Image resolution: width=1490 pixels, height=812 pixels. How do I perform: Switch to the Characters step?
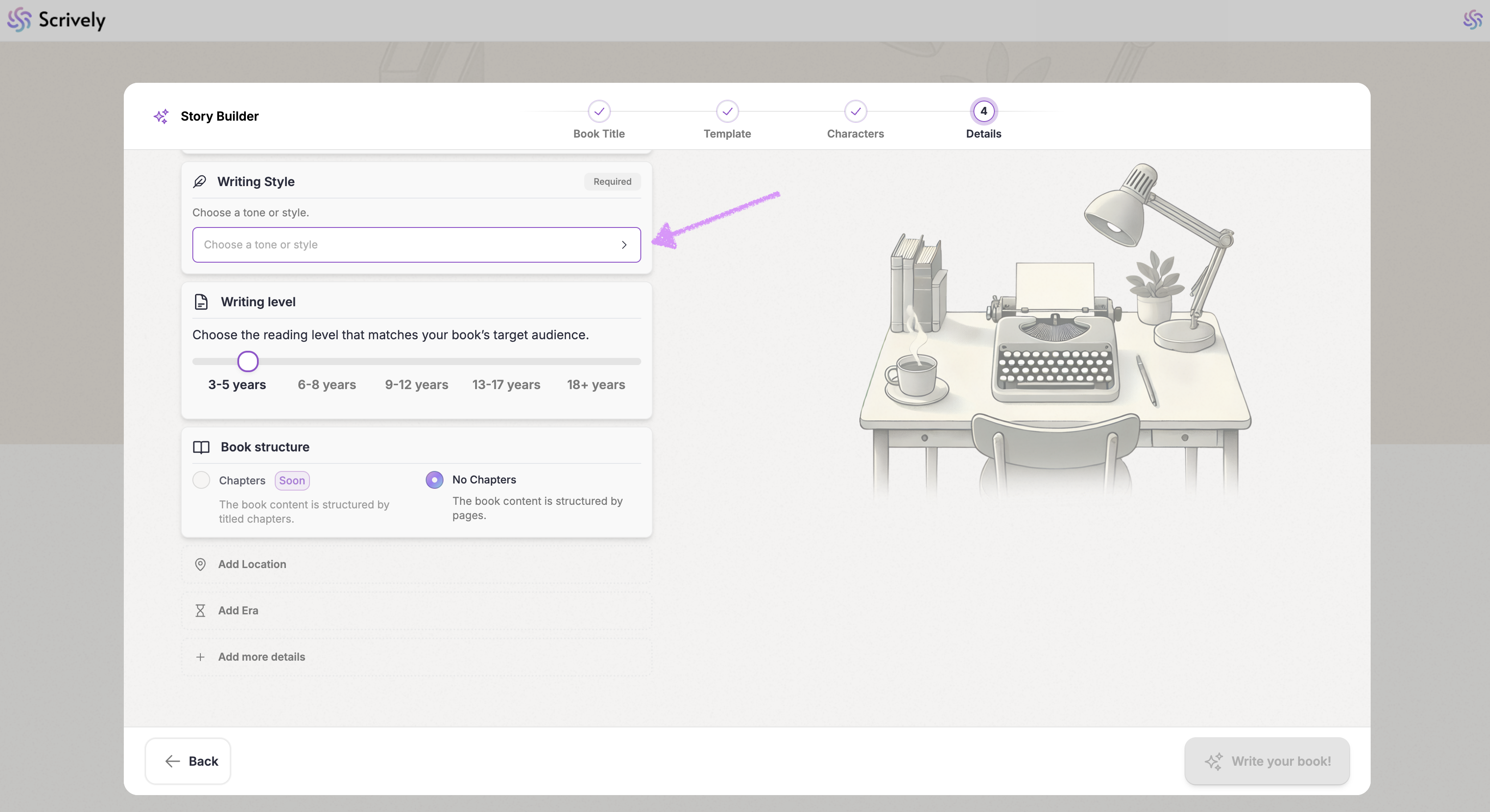point(855,112)
